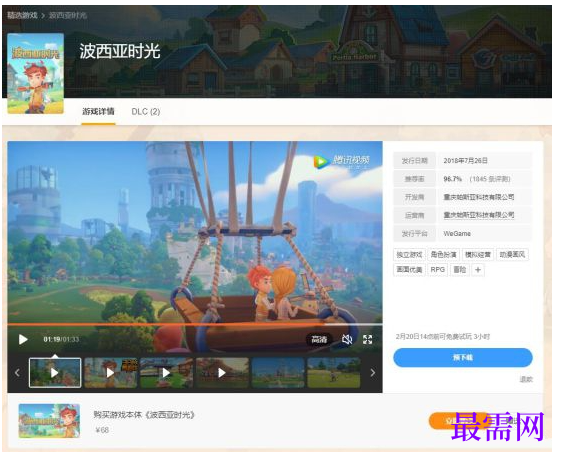Open the operator company name link

(479, 215)
